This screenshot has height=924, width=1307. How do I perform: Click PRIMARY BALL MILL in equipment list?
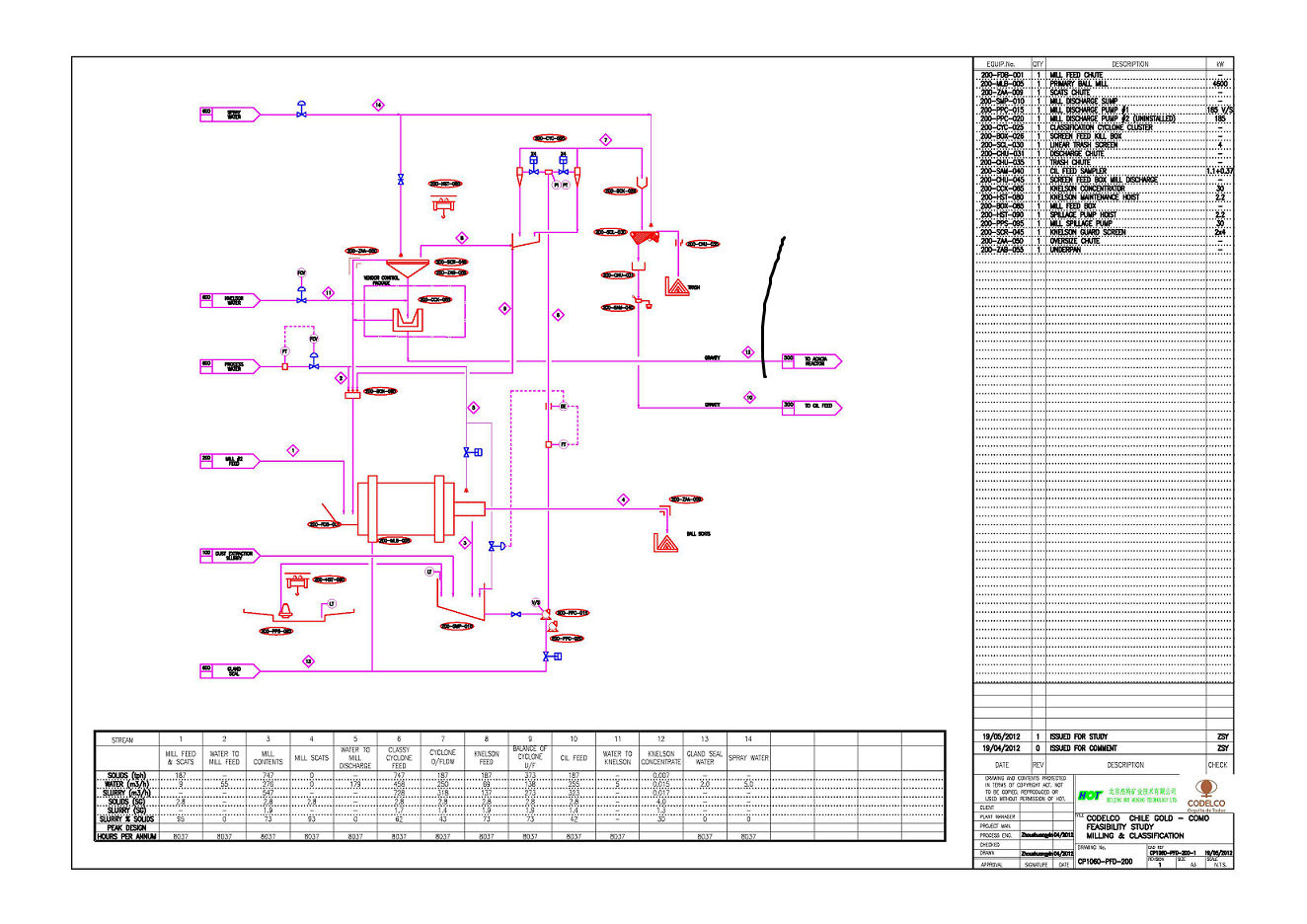click(x=1078, y=84)
